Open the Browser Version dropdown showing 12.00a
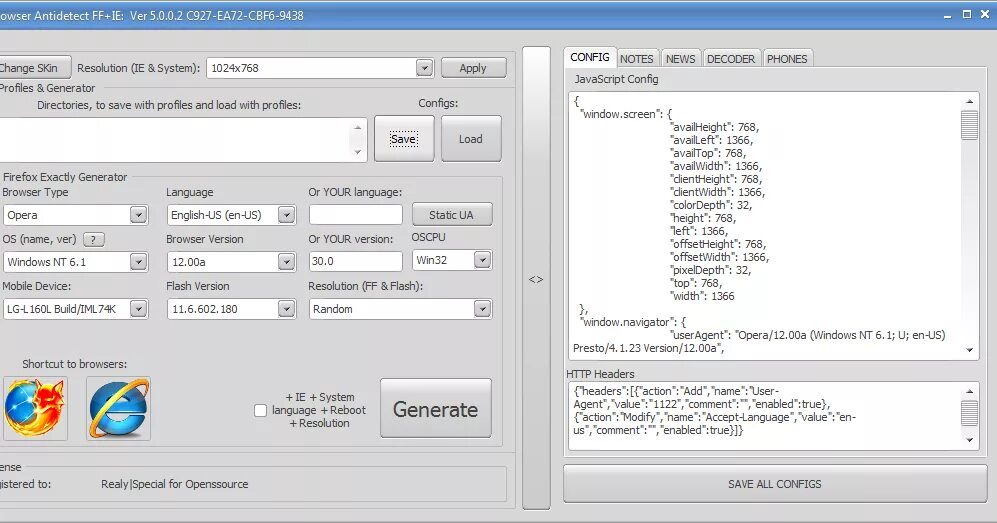Screen dimensions: 997x523 pyautogui.click(x=286, y=262)
